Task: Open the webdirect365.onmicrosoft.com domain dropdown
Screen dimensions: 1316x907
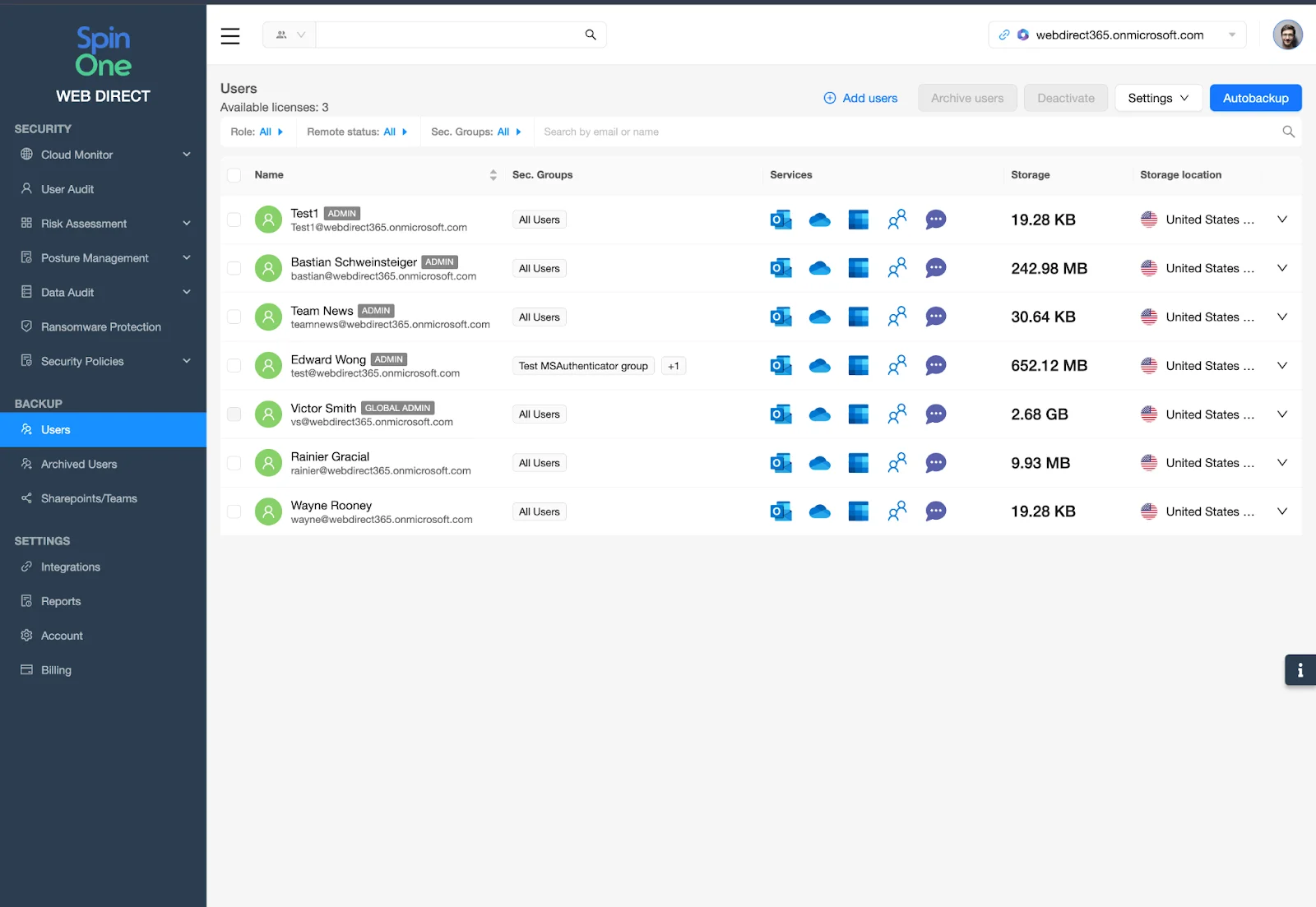Action: coord(1231,35)
